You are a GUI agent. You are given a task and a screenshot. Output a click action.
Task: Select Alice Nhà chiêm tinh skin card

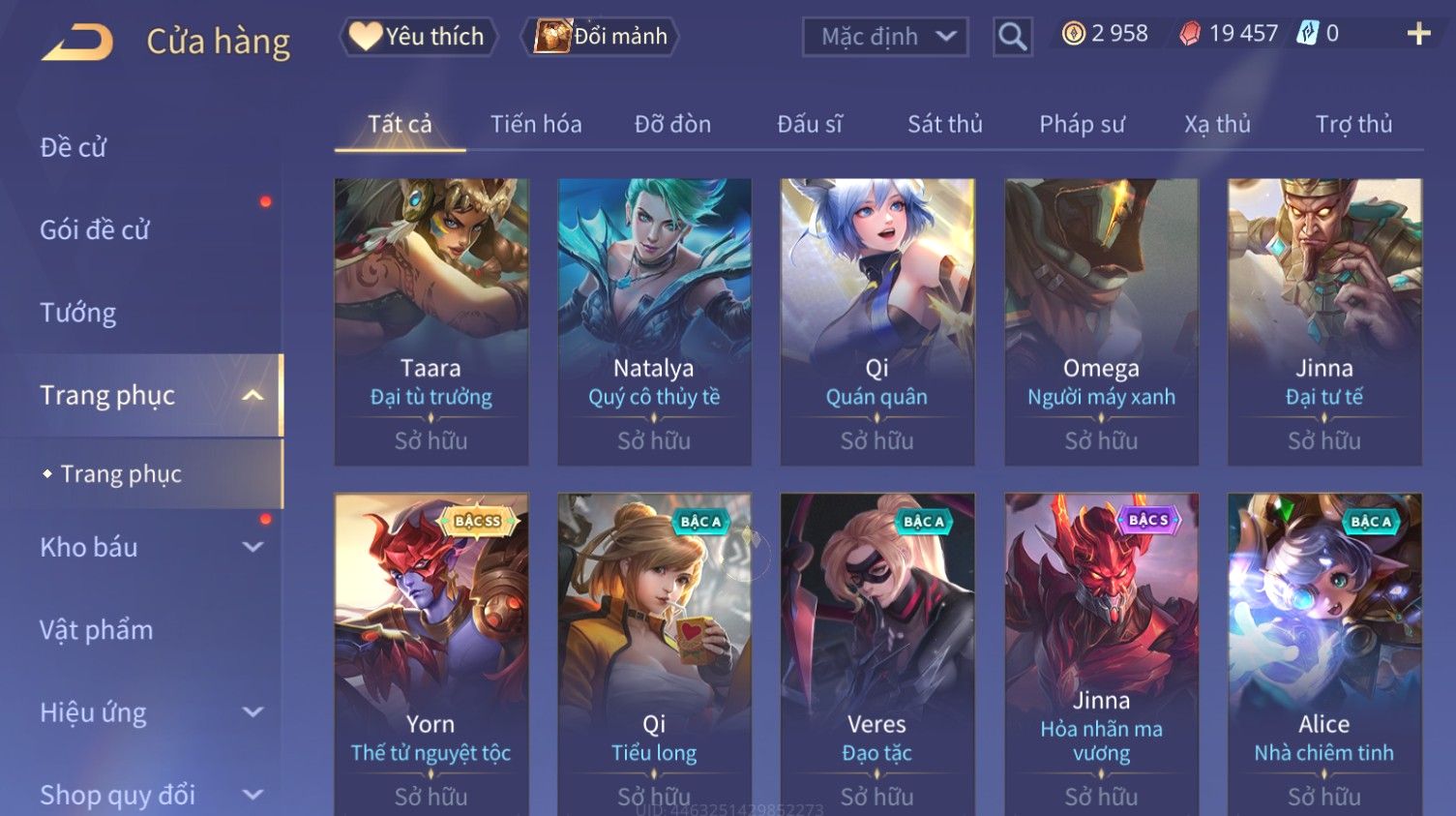tap(1324, 654)
